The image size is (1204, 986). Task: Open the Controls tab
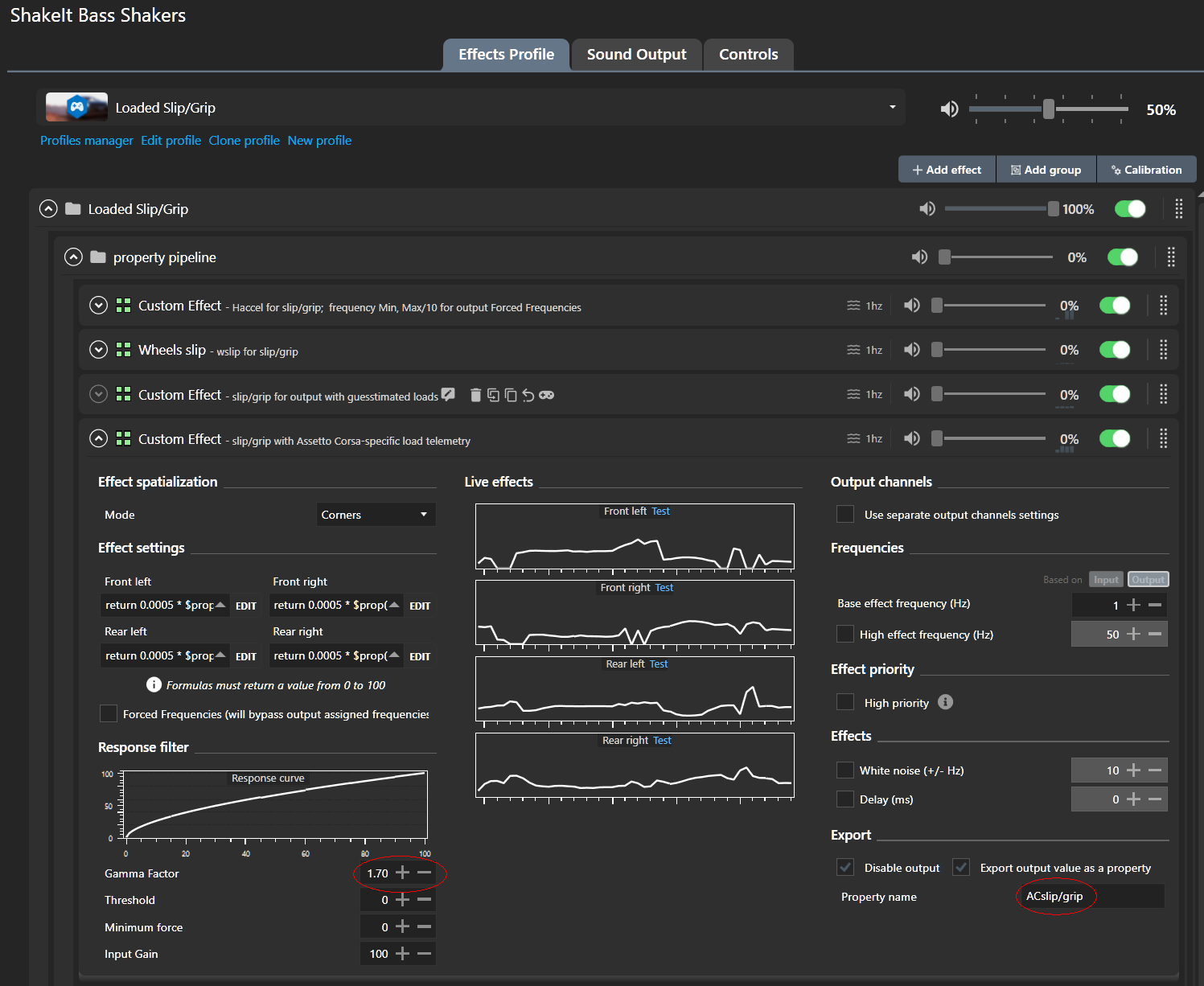pos(748,55)
